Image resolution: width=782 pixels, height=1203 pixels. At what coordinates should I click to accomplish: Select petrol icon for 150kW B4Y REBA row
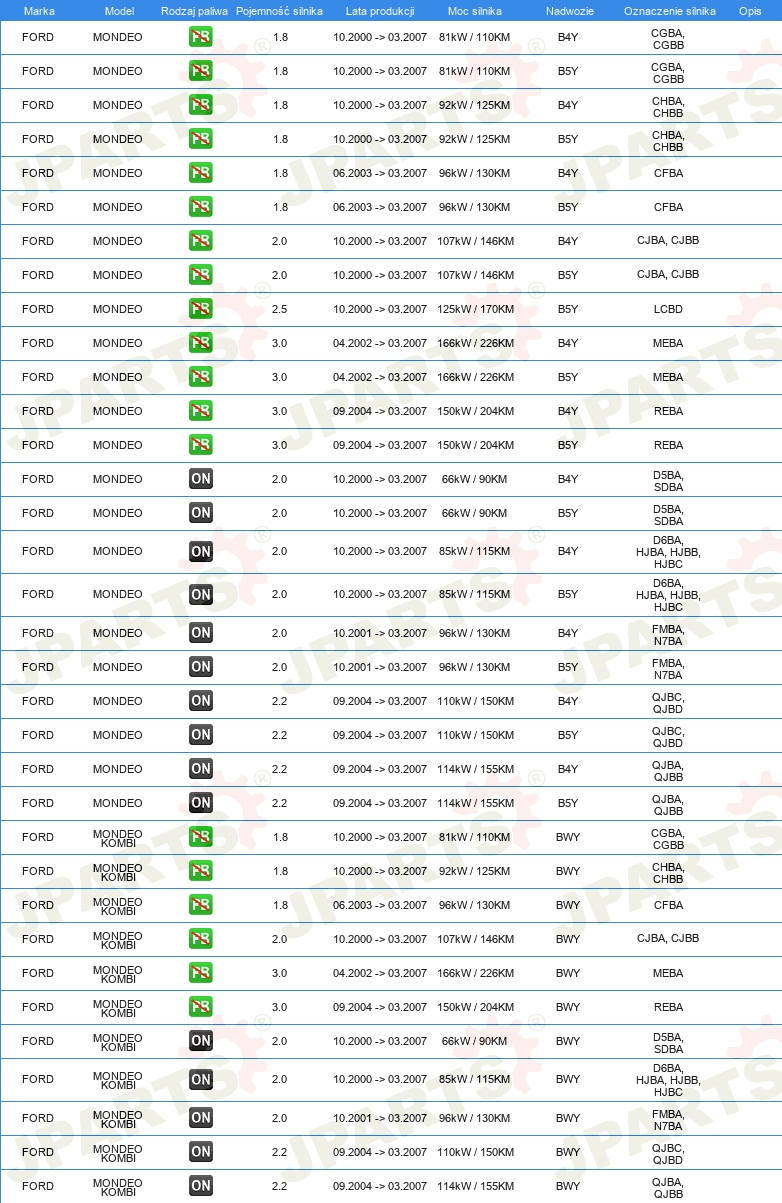[201, 411]
